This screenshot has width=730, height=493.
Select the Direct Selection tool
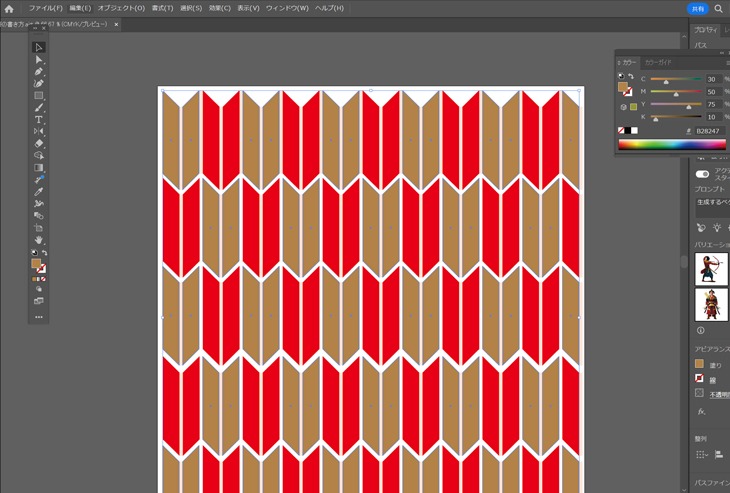(x=39, y=59)
